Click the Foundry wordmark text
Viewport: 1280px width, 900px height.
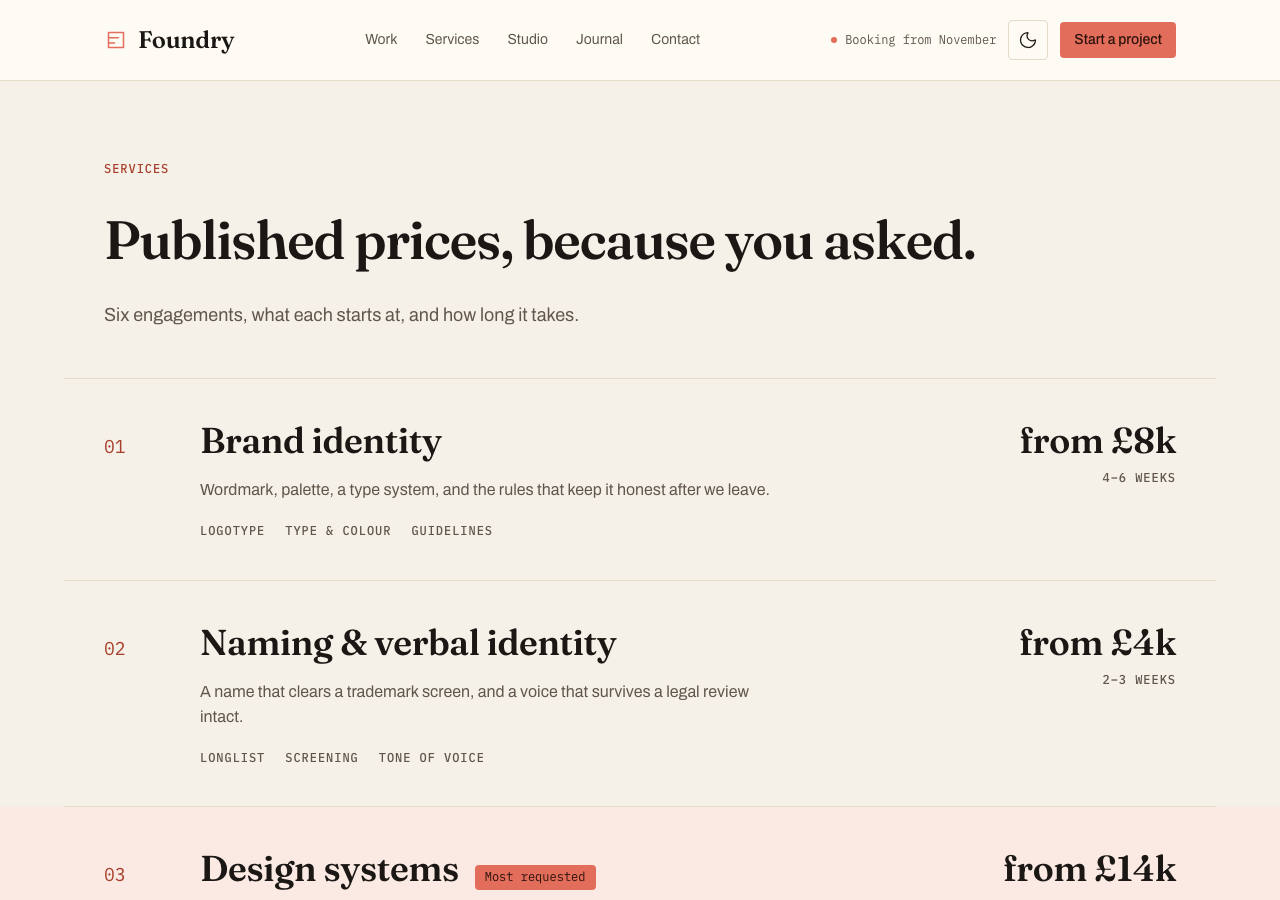186,41
